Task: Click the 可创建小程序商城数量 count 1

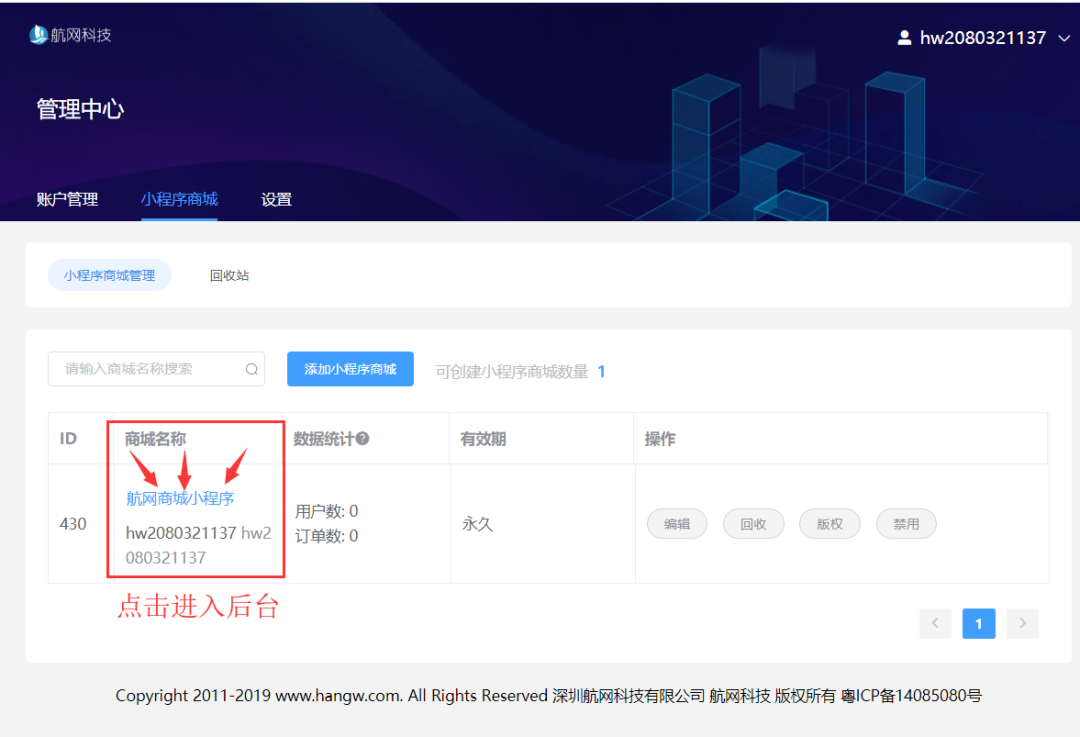Action: pos(601,372)
